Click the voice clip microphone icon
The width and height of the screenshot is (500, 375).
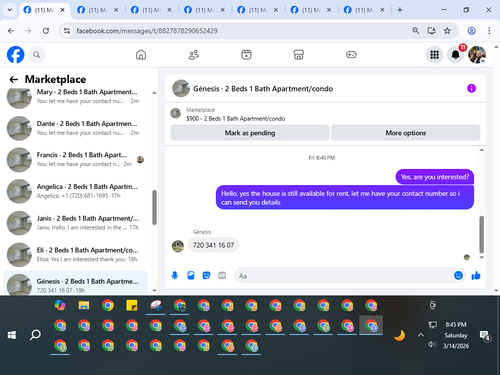[x=175, y=275]
